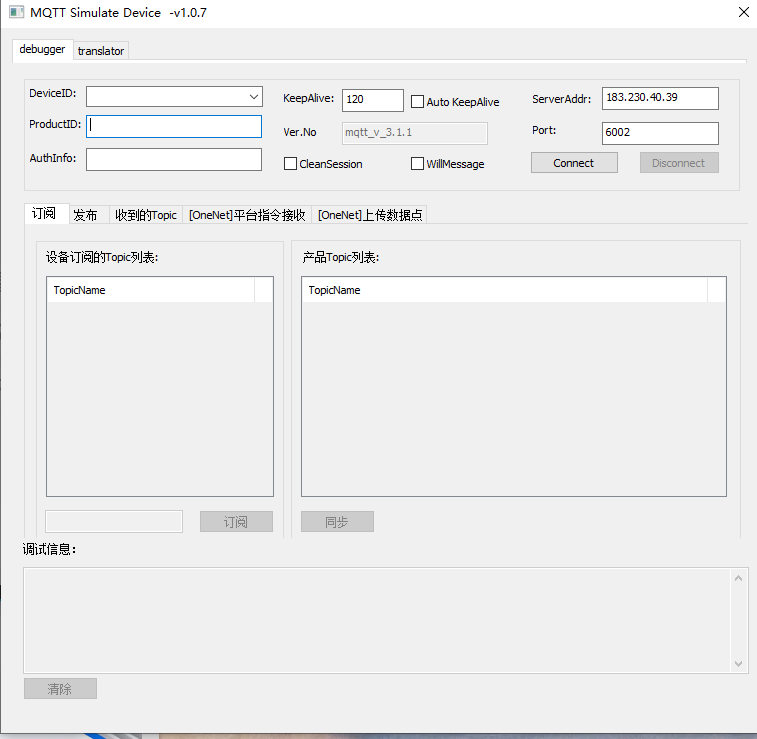
Task: Expand the DeviceID dropdown list
Action: [x=254, y=97]
